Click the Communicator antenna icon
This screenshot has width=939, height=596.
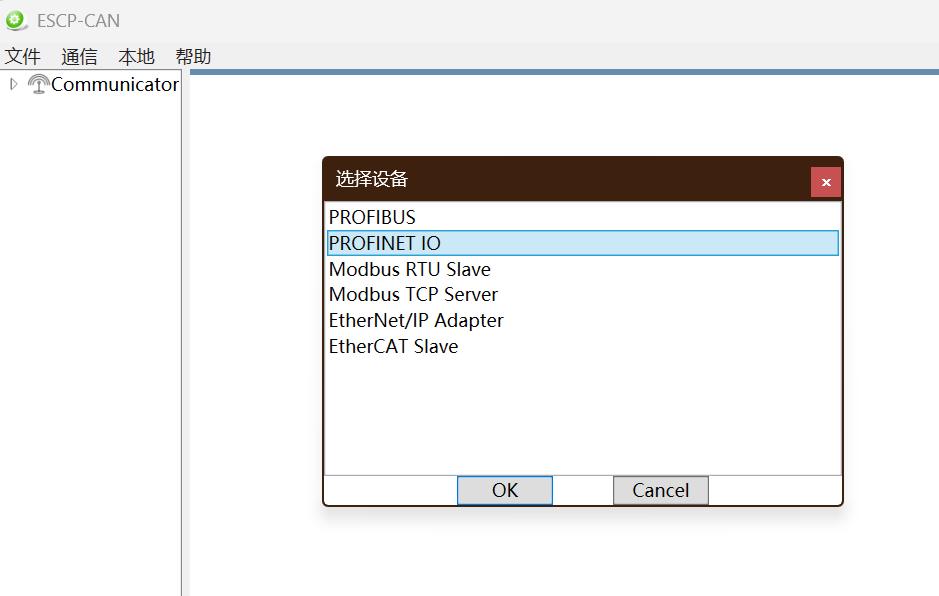pos(38,84)
